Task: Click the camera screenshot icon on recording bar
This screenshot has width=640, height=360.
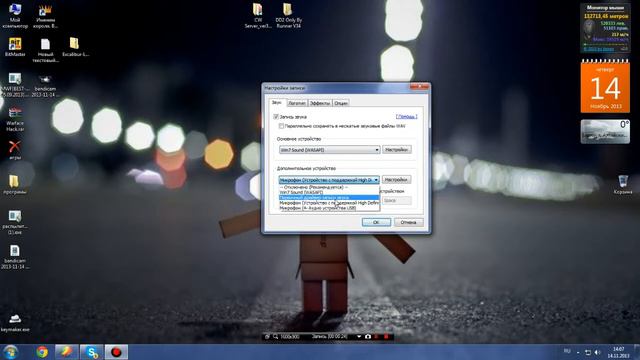Action: click(x=368, y=337)
